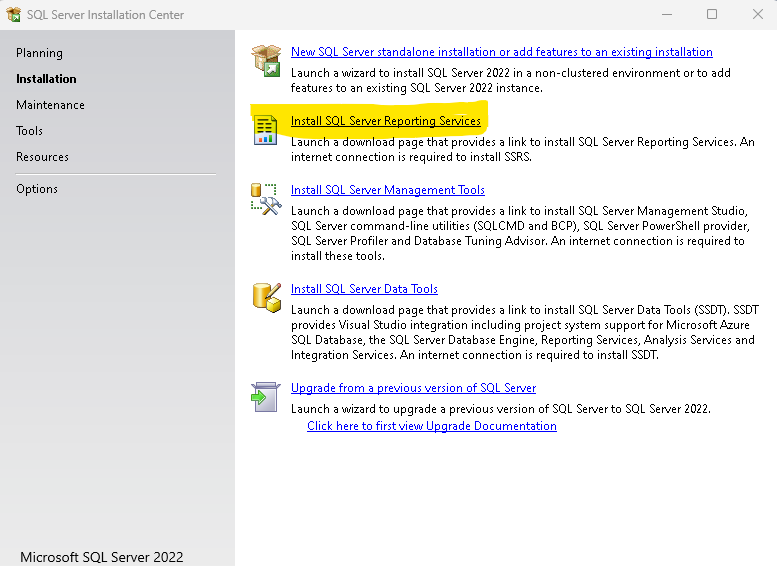The height and width of the screenshot is (566, 777).
Task: Click the 'Microsoft SQL Server 2022' footer text
Action: click(x=102, y=557)
